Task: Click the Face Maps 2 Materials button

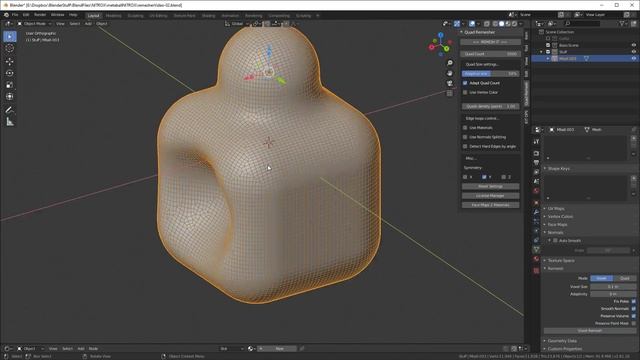Action: pos(490,205)
